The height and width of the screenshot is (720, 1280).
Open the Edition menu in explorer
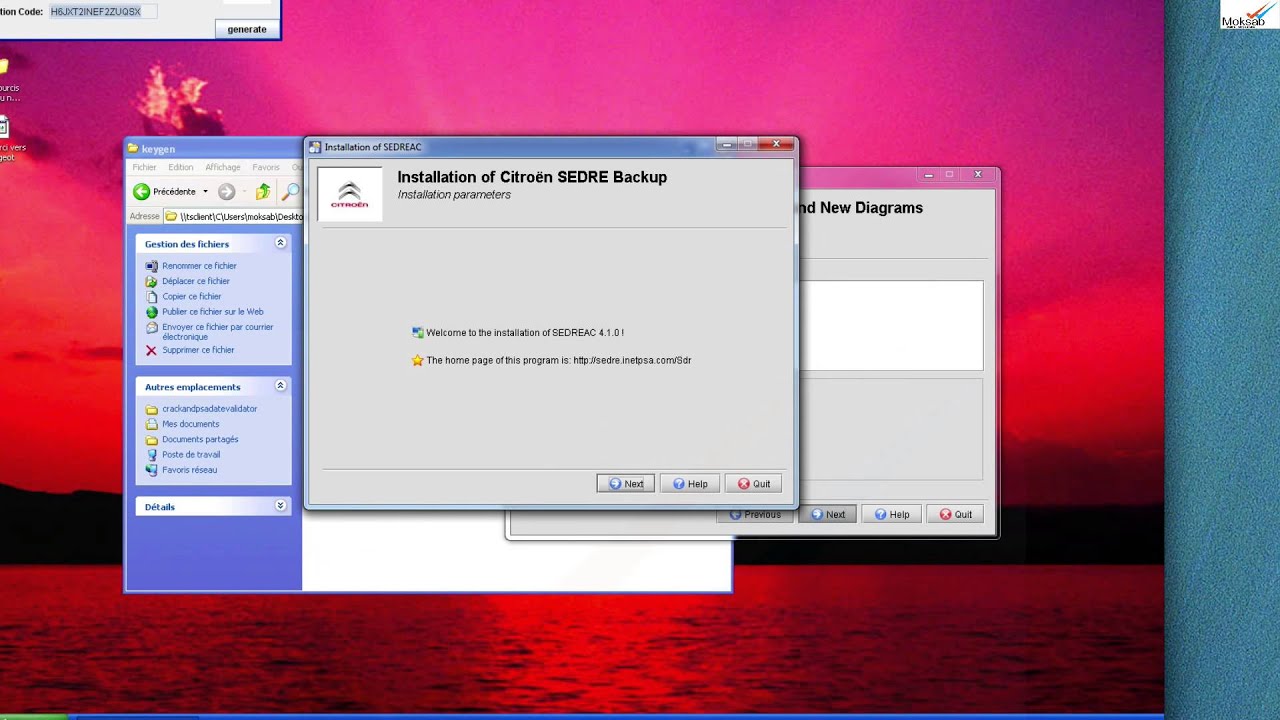click(181, 167)
